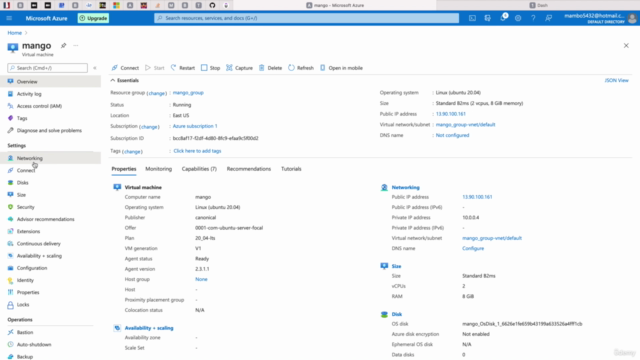Open the help question mark icon

click(x=533, y=18)
